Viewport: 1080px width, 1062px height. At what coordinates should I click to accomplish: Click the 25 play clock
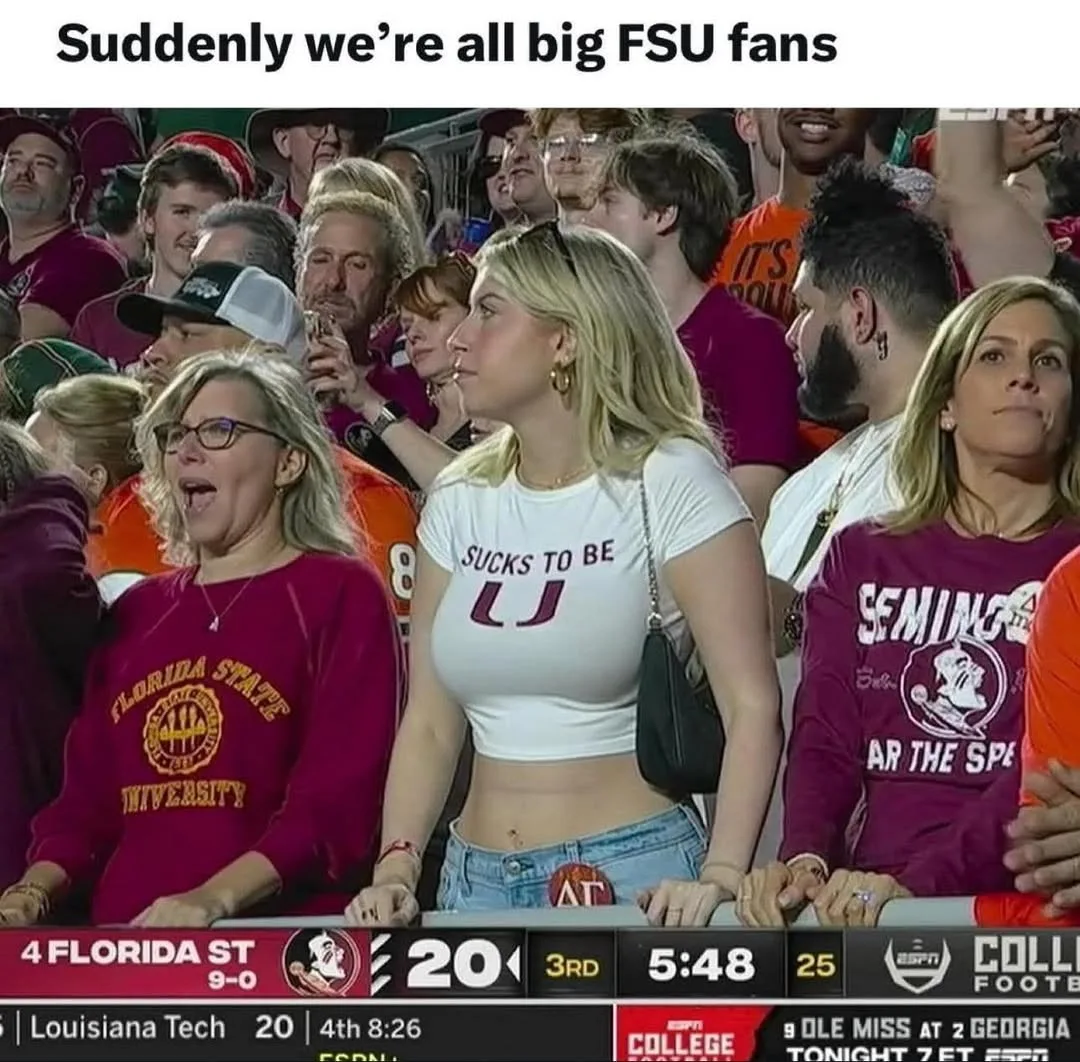click(x=816, y=965)
